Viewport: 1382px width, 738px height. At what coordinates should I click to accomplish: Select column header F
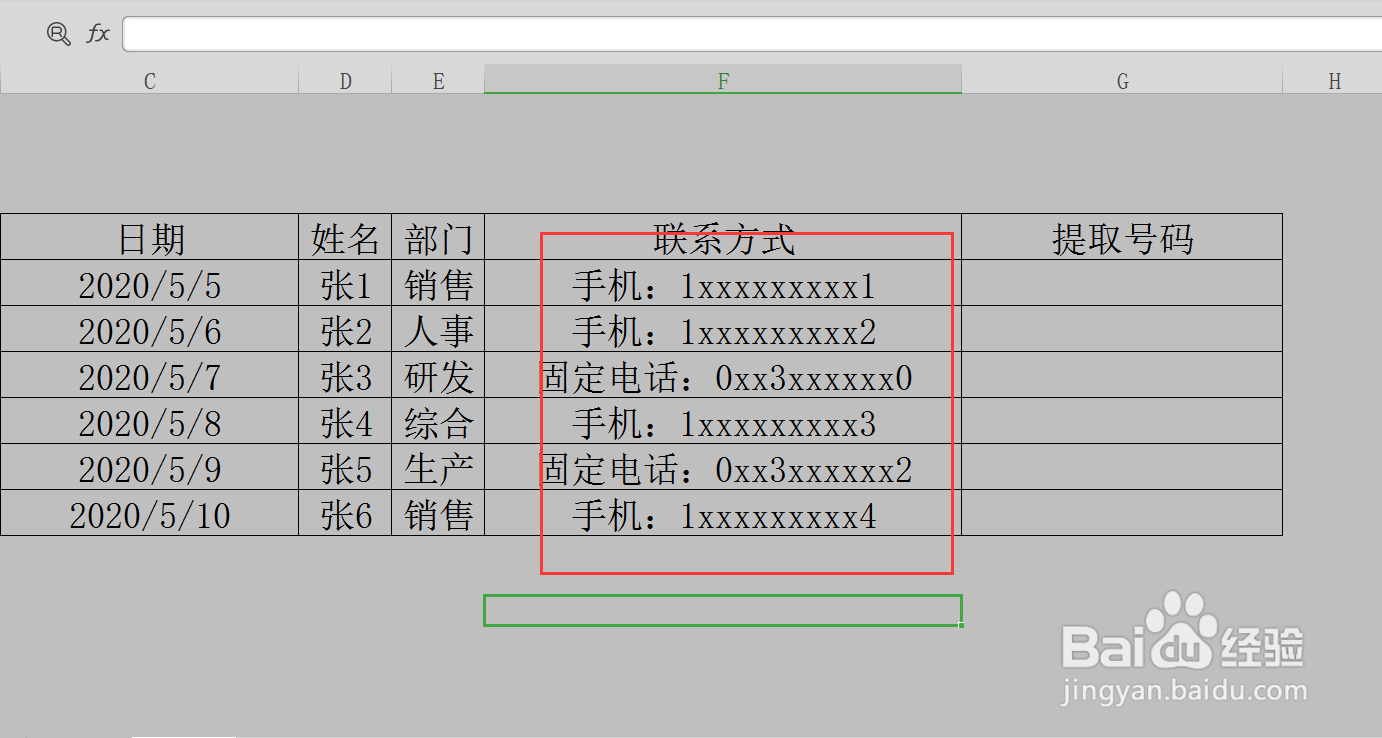(x=722, y=80)
